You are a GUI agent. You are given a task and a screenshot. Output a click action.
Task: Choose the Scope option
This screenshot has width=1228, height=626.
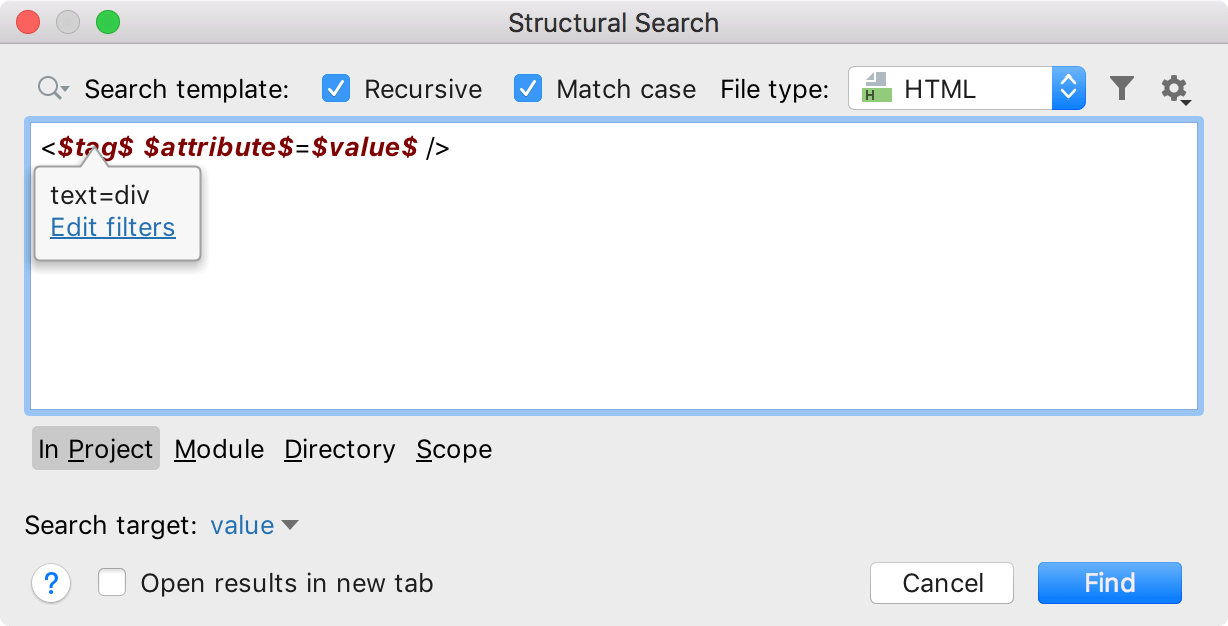(x=453, y=449)
